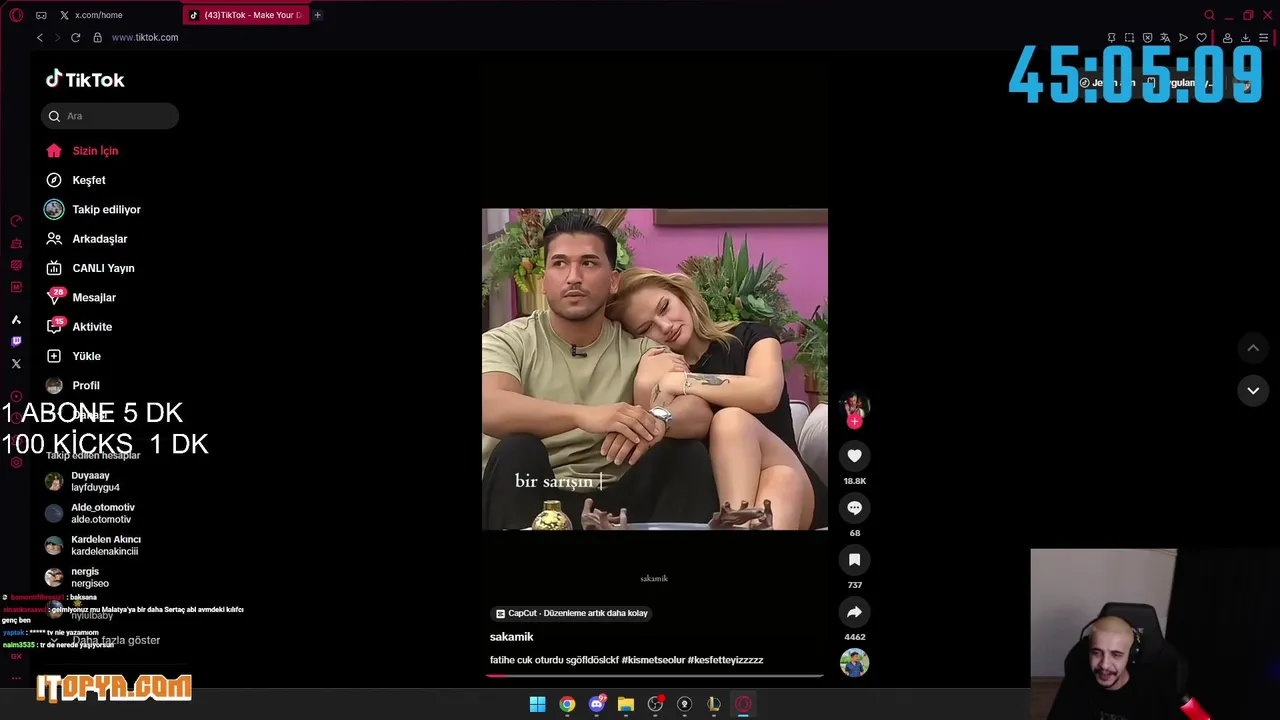Pause the playing video by clicking it
Image resolution: width=1280 pixels, height=720 pixels.
pos(654,369)
